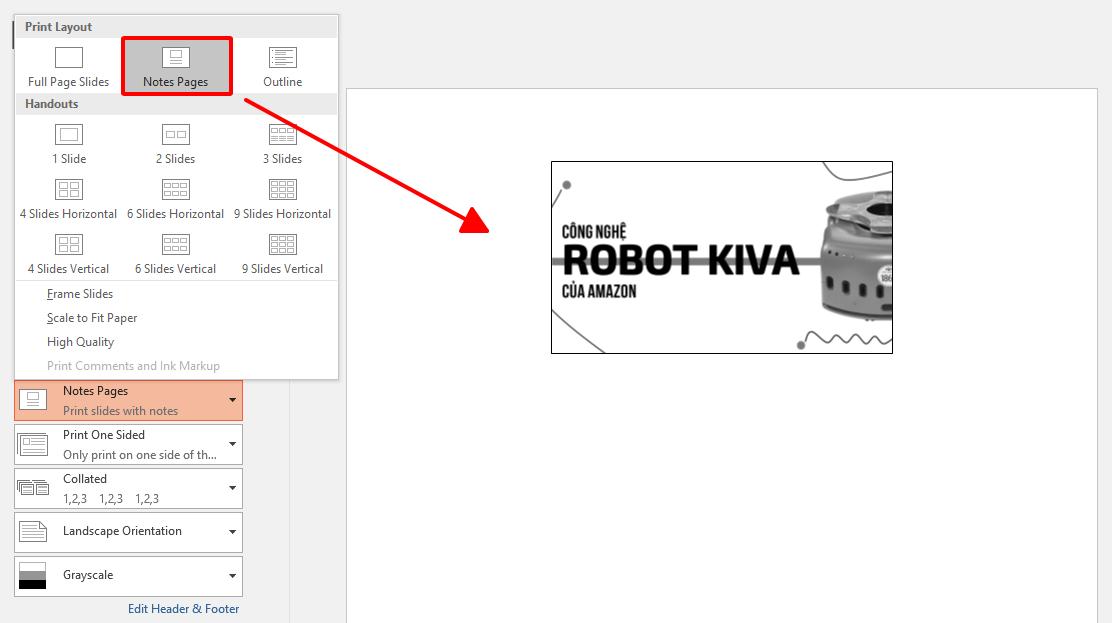Screen dimensions: 1112x623
Task: Click the Print One Sided page icon
Action: click(33, 445)
